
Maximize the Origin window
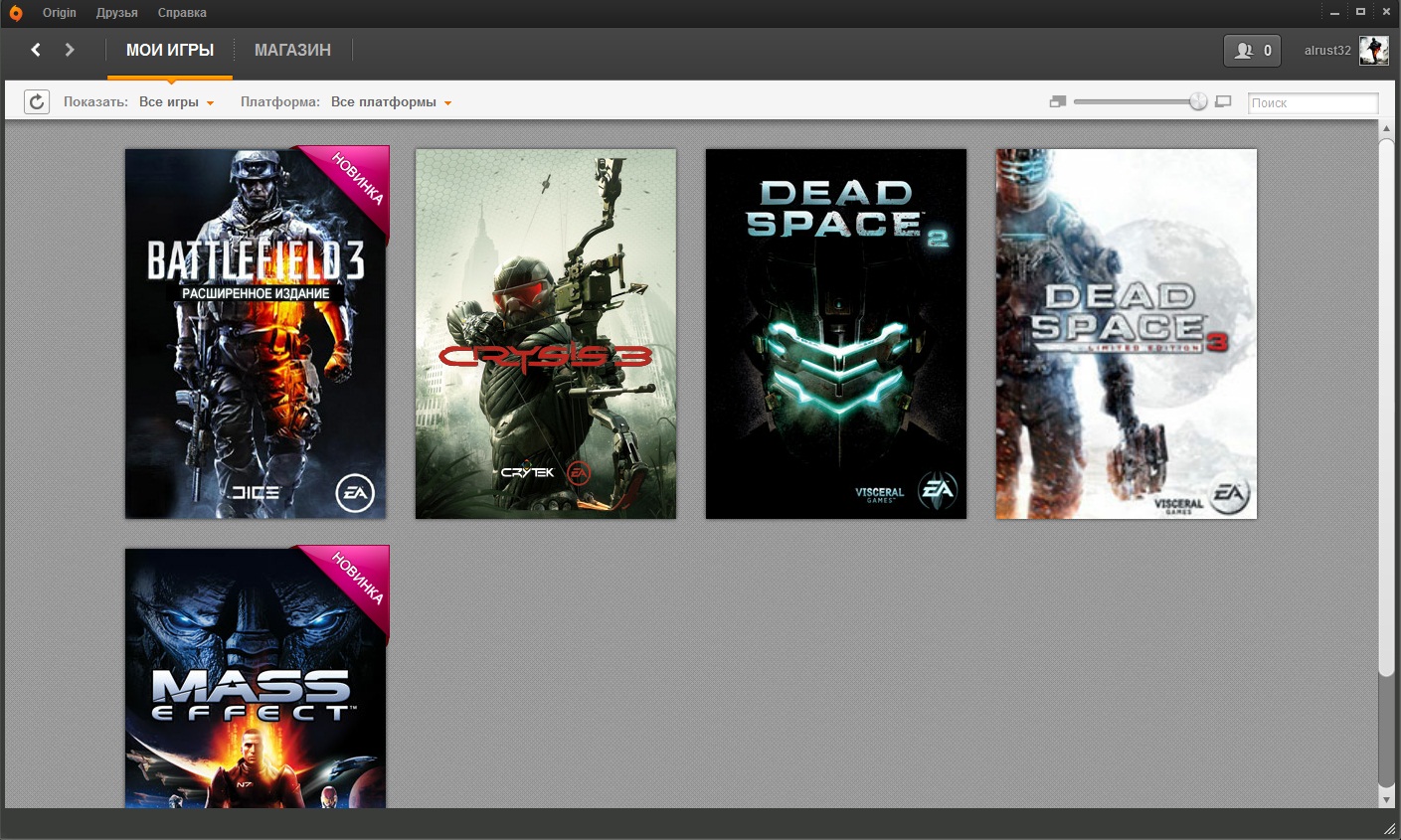(1361, 12)
